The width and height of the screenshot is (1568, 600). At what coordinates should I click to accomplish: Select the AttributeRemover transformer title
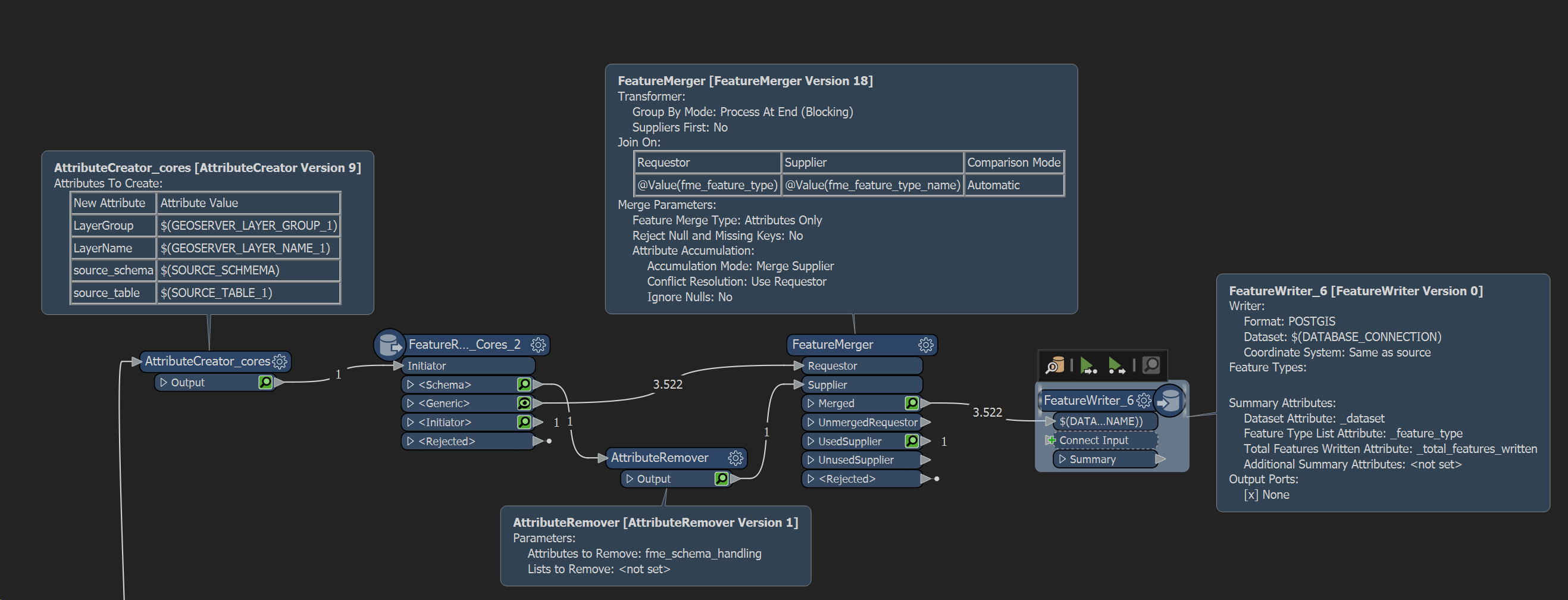point(659,458)
